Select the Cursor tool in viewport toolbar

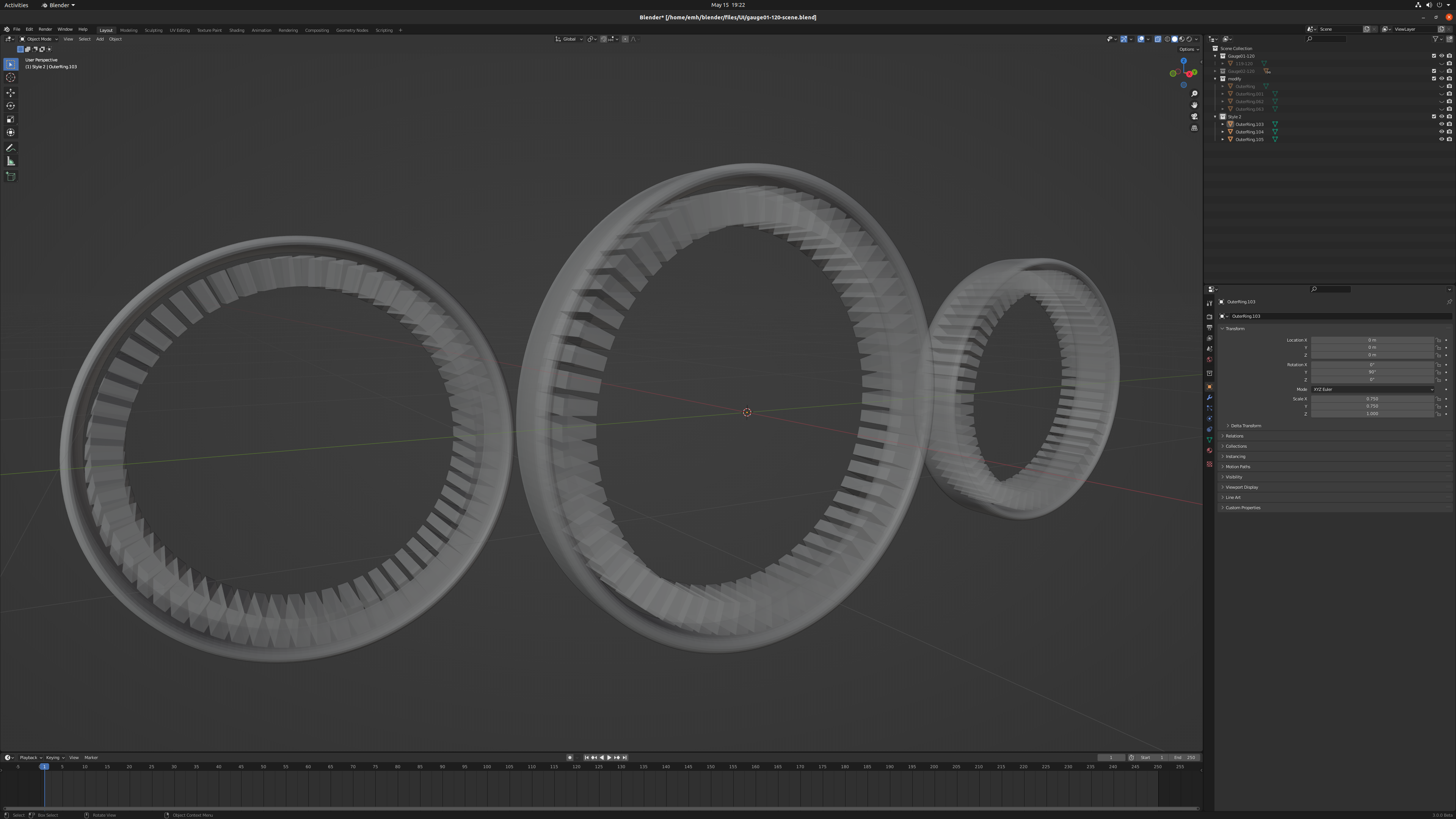tap(11, 77)
